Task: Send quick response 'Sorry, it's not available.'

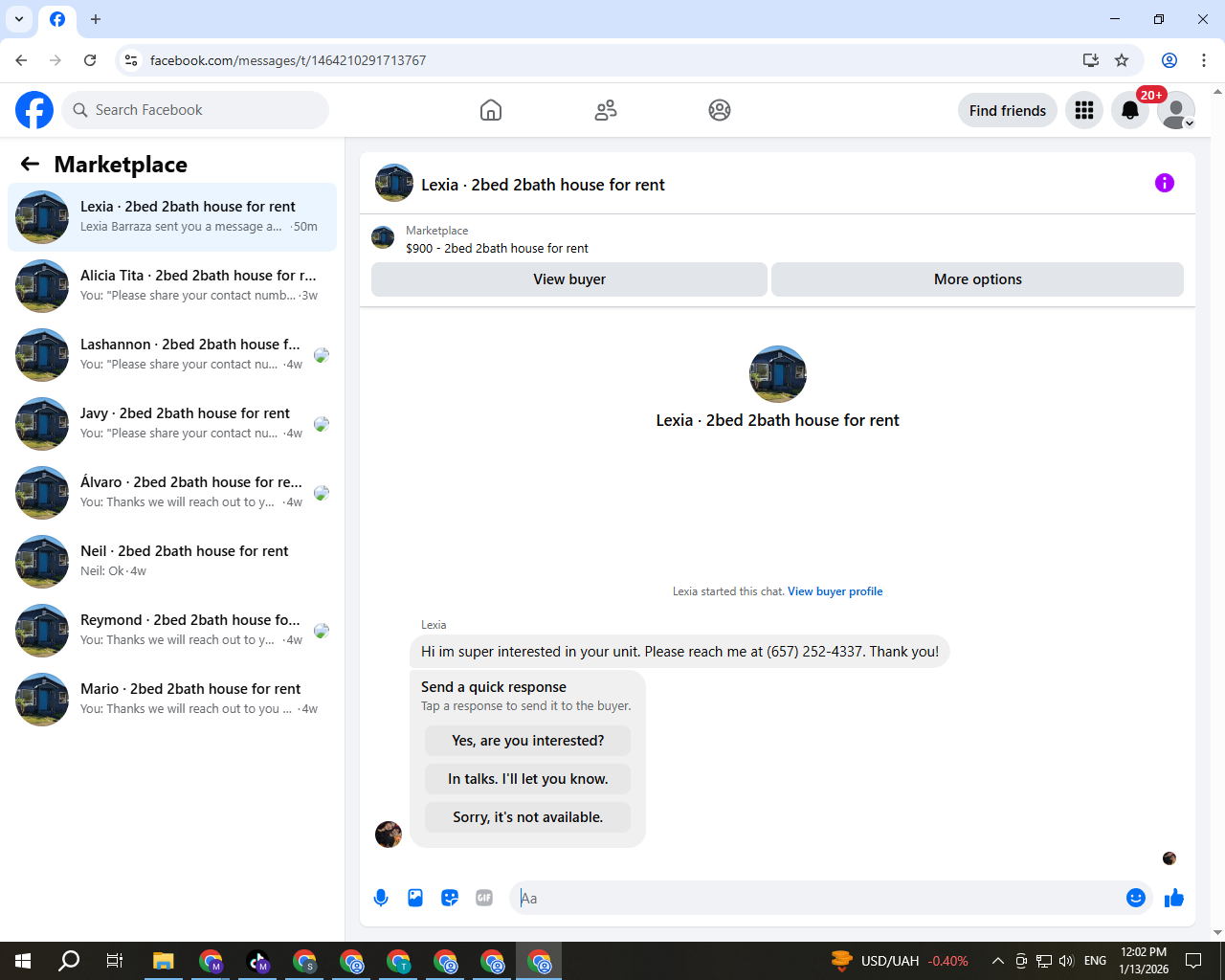Action: pos(528,817)
